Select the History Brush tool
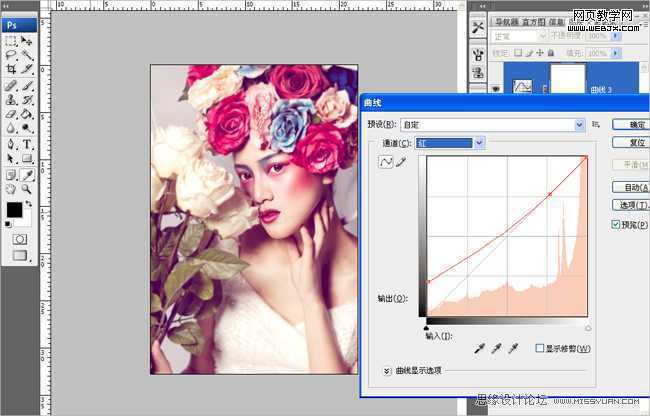 click(27, 100)
